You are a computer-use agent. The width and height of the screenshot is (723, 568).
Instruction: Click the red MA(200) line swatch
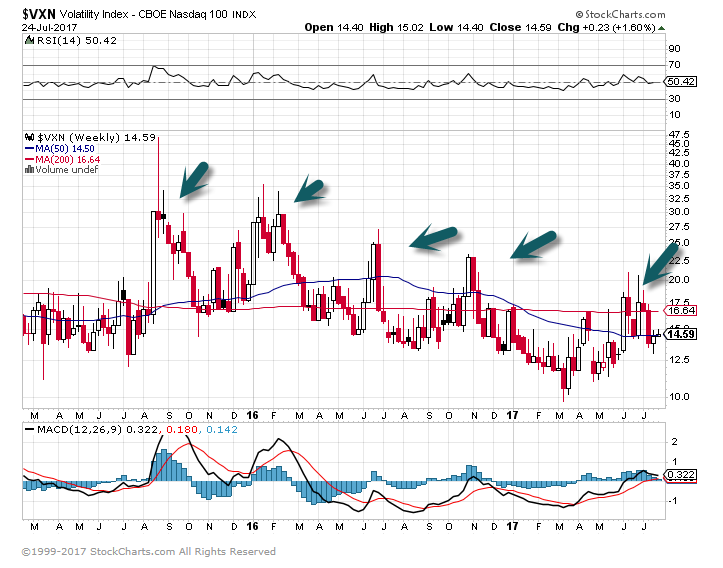coord(30,160)
